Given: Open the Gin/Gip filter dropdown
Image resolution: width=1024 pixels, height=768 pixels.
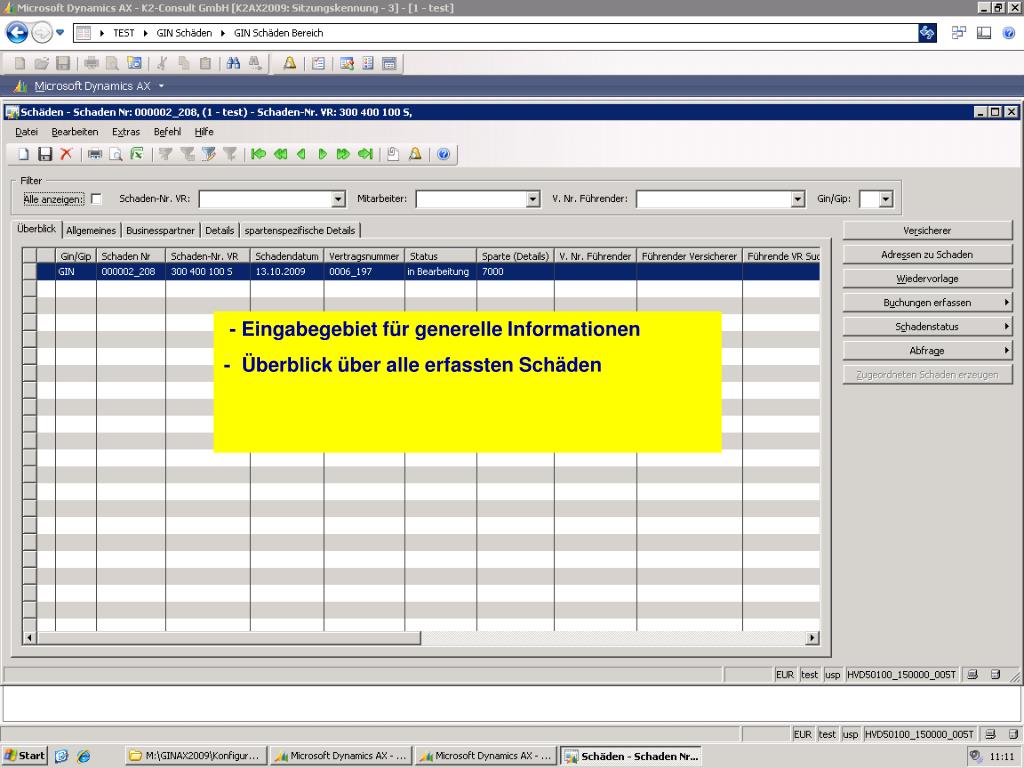Looking at the screenshot, I should click(x=886, y=199).
